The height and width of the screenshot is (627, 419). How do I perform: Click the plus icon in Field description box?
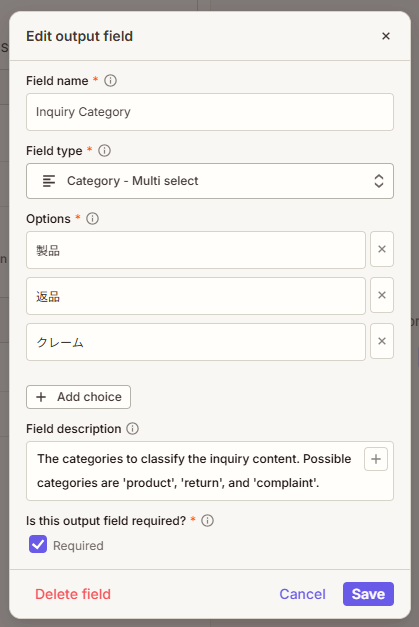coord(376,459)
